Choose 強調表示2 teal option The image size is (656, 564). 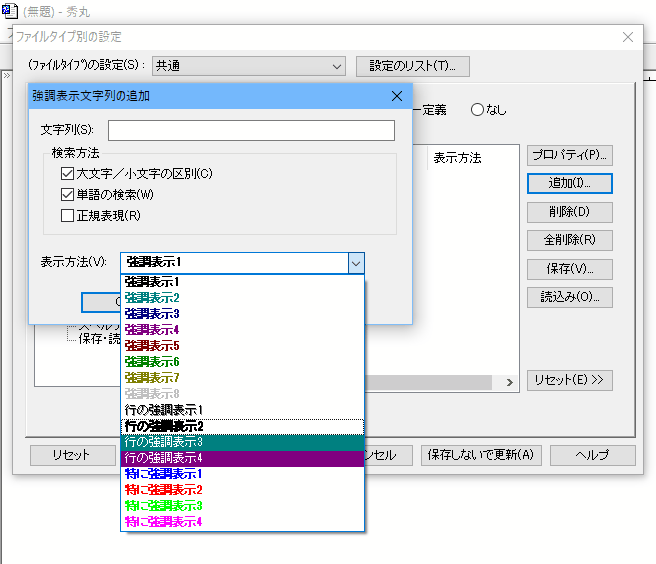(x=242, y=298)
